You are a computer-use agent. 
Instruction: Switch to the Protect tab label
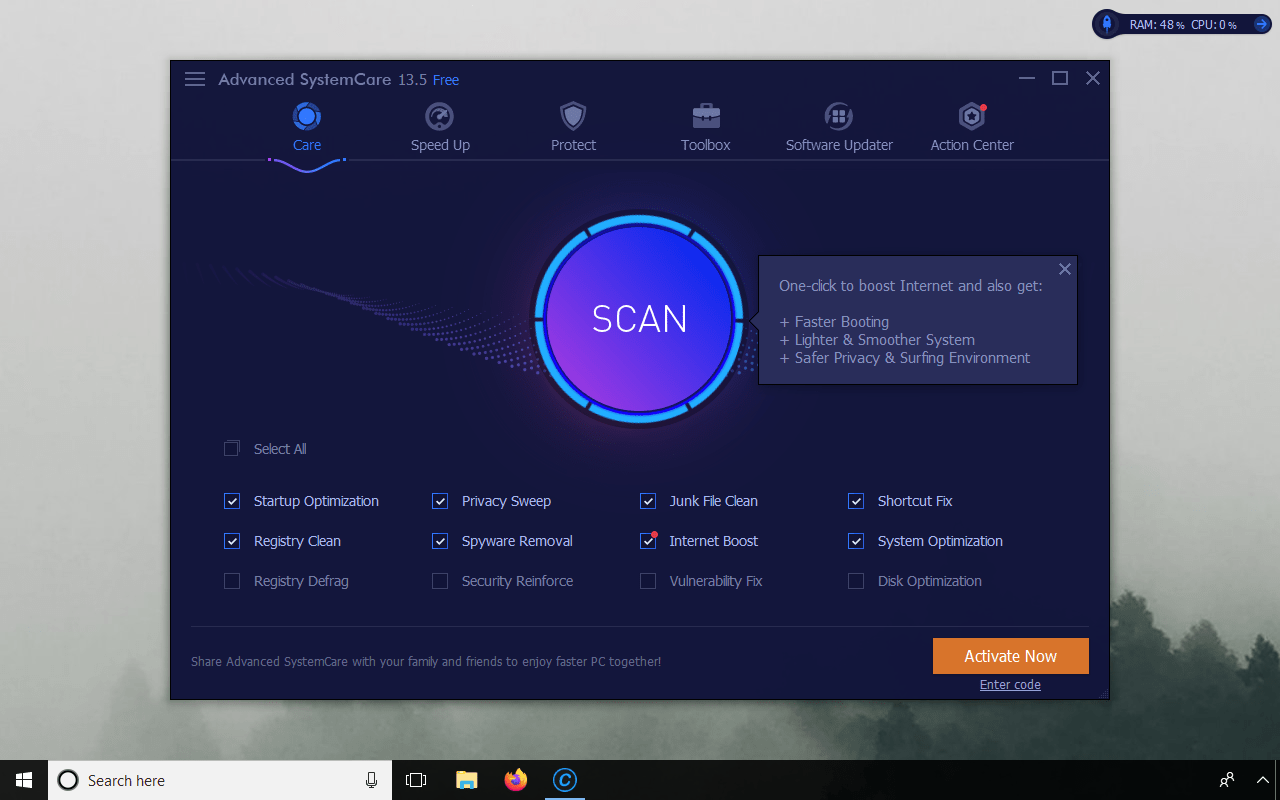[573, 145]
